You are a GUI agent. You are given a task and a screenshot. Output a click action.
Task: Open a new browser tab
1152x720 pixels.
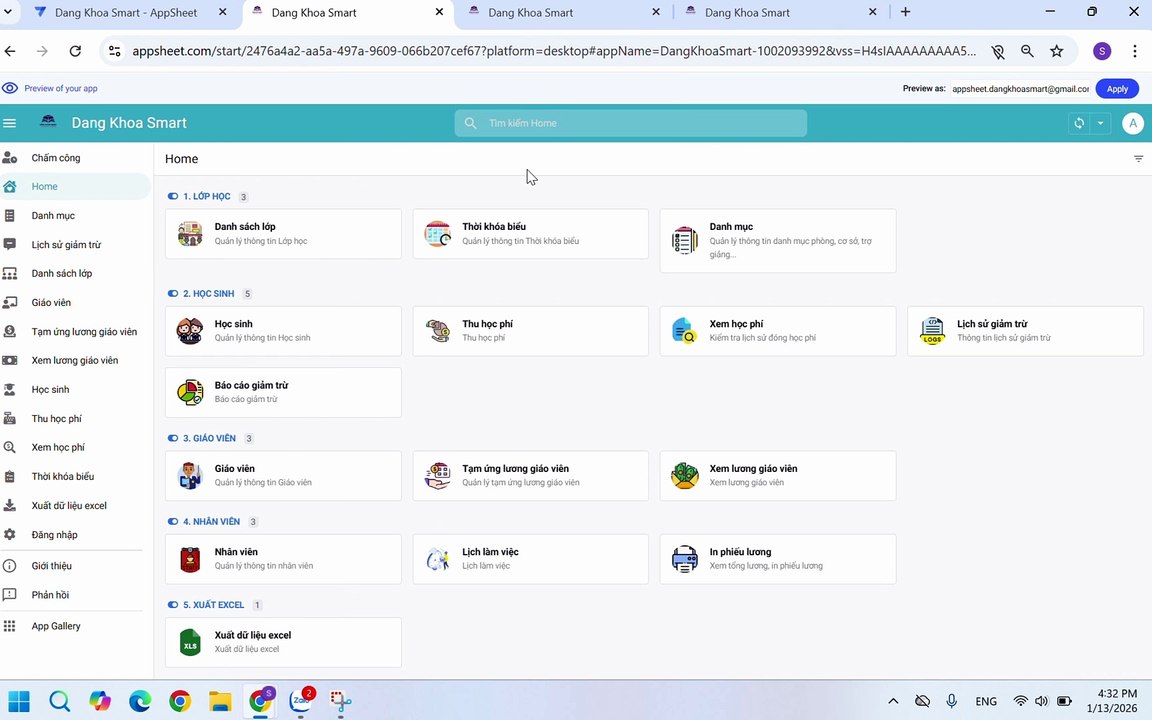pos(905,12)
